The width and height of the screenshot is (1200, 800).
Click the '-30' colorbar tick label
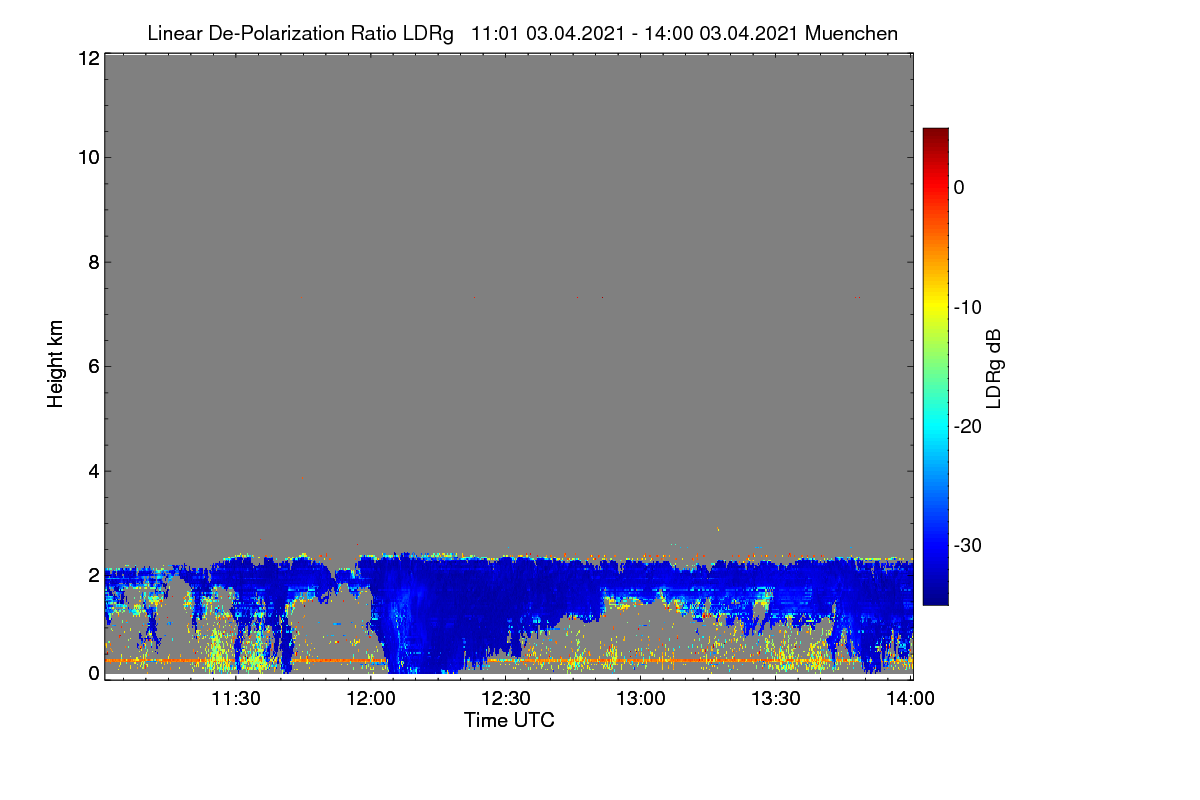pyautogui.click(x=970, y=546)
